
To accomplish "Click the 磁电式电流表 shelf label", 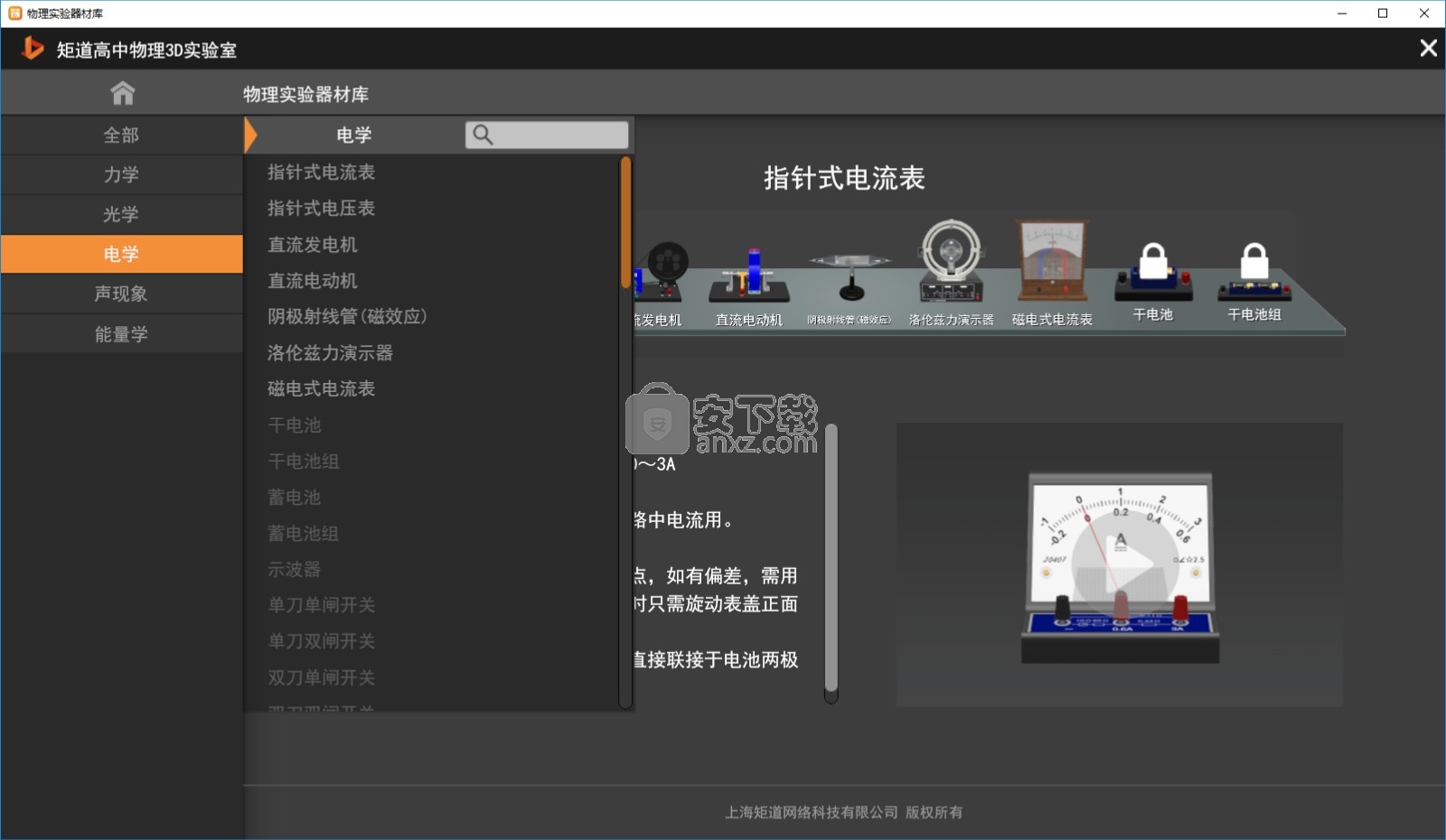I will [1052, 320].
